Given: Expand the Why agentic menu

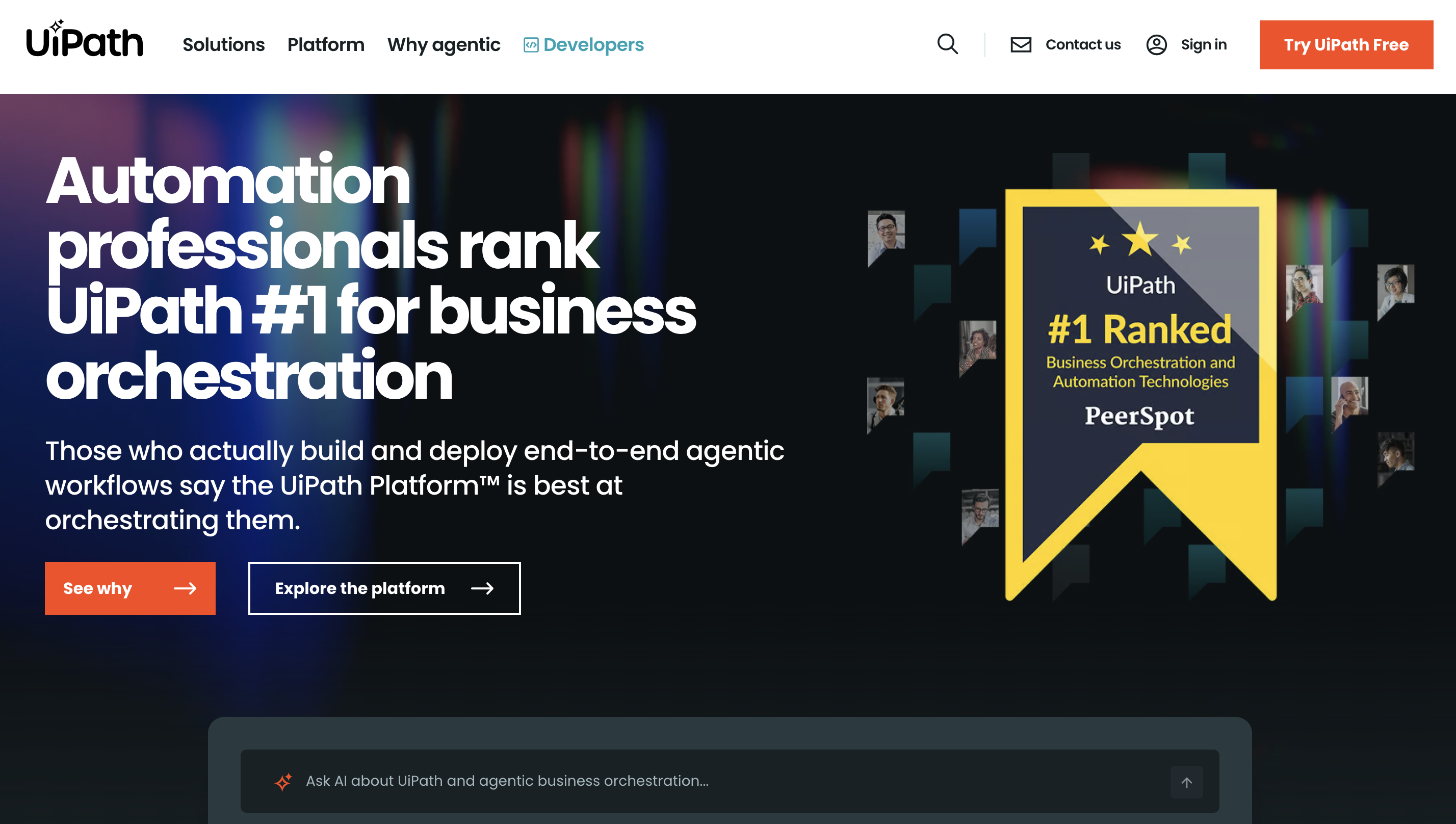Looking at the screenshot, I should [444, 45].
